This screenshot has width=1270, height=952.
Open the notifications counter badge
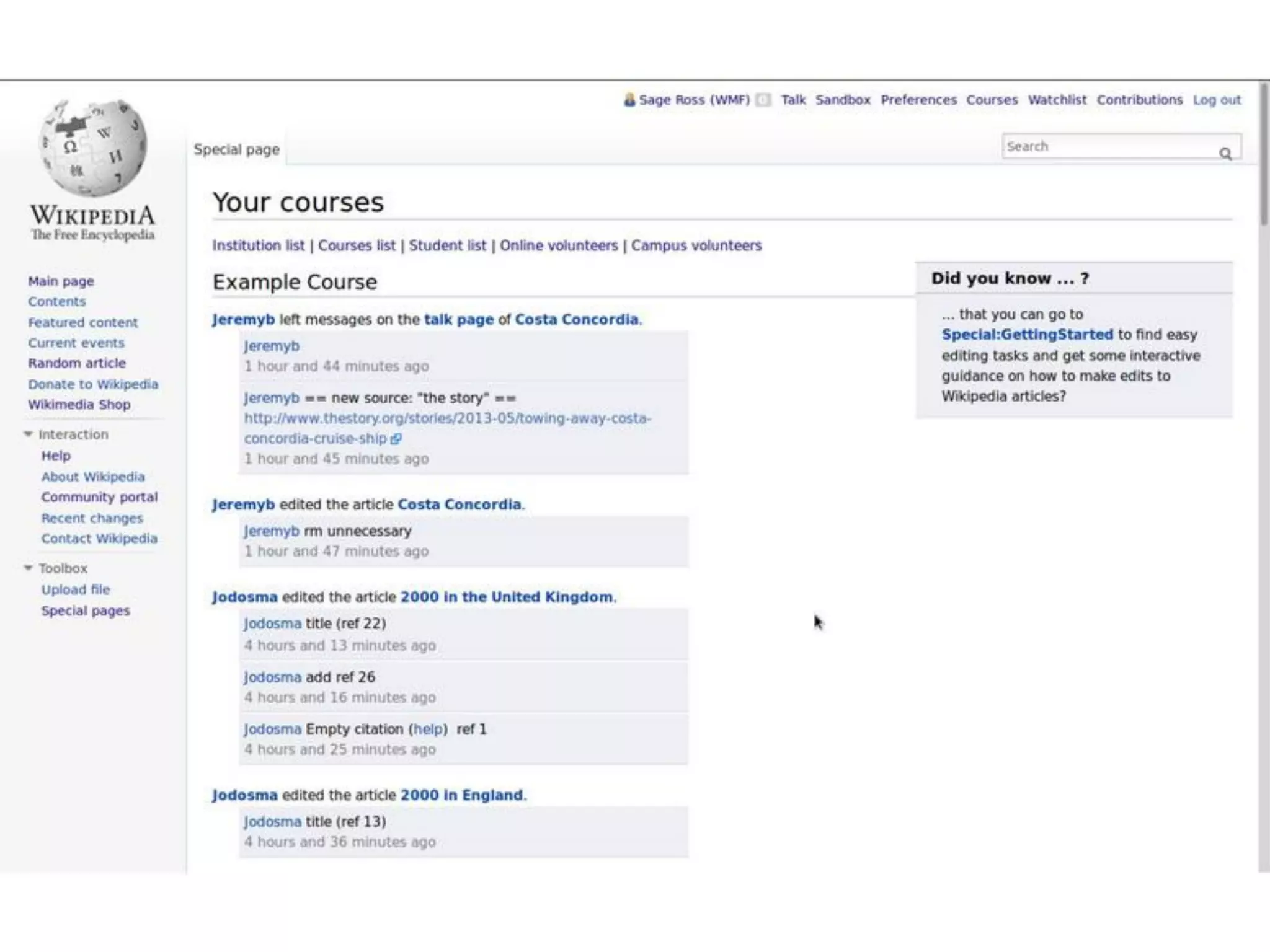click(763, 100)
